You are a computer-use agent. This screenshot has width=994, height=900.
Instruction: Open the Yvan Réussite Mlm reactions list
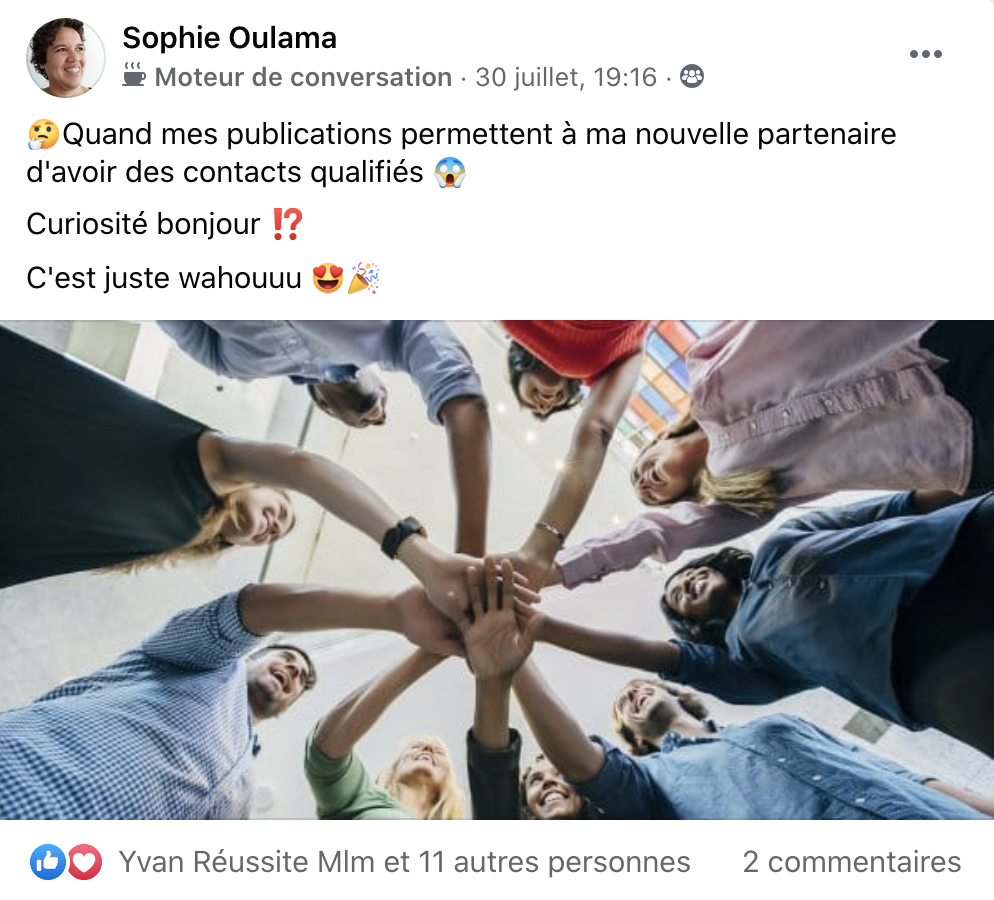(x=404, y=862)
